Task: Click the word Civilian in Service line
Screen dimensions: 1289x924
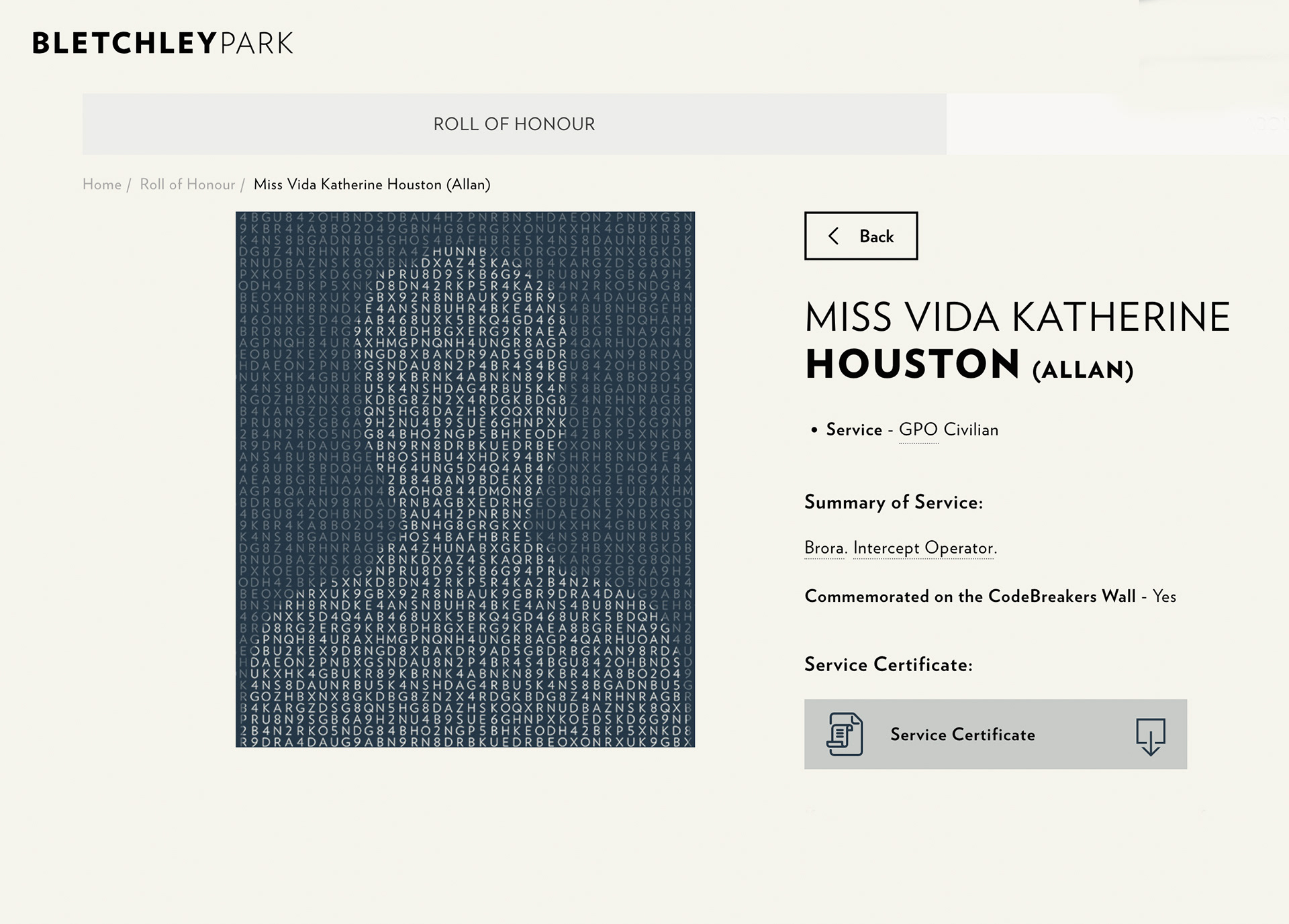Action: coord(971,430)
